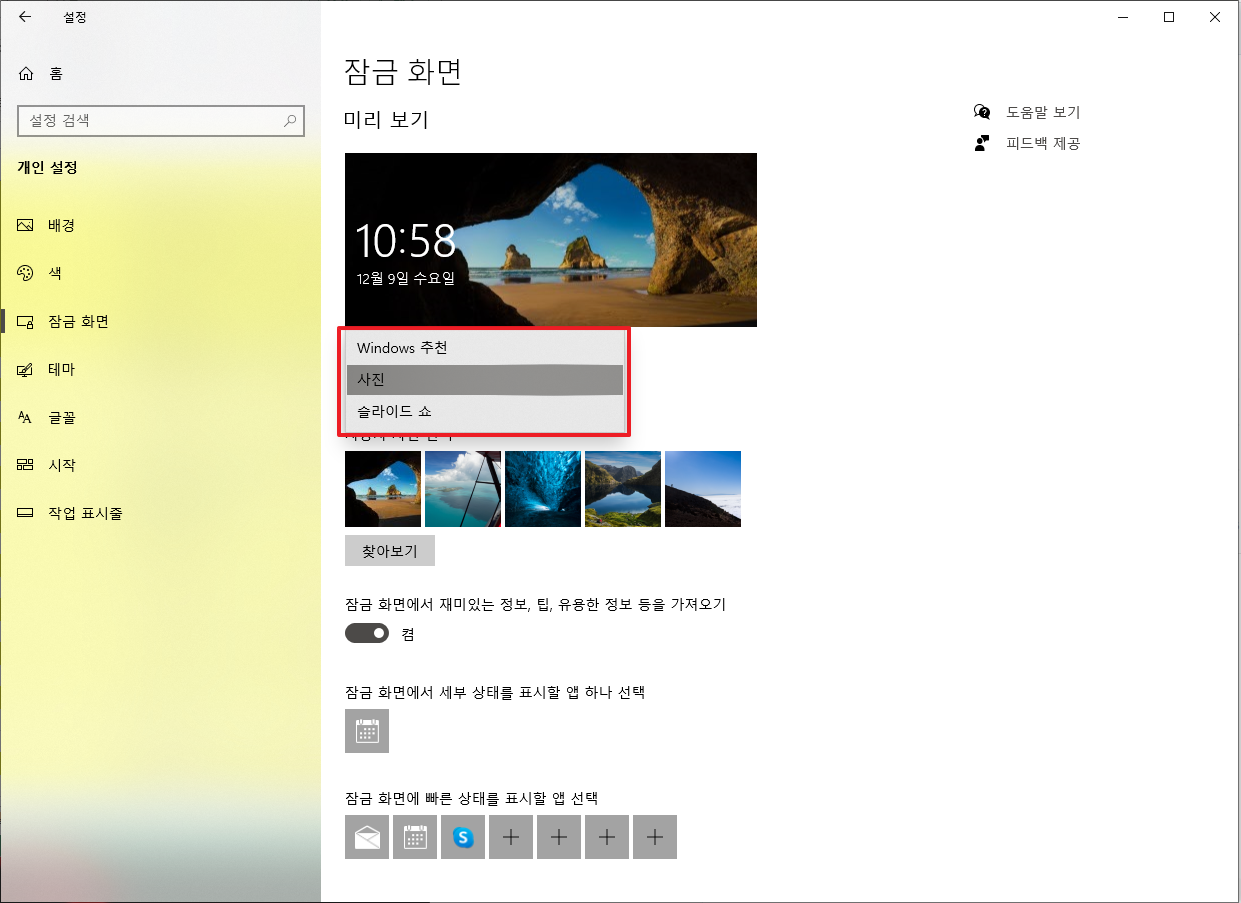Pick 슬라이드 쇼 from the dropdown

pyautogui.click(x=484, y=411)
